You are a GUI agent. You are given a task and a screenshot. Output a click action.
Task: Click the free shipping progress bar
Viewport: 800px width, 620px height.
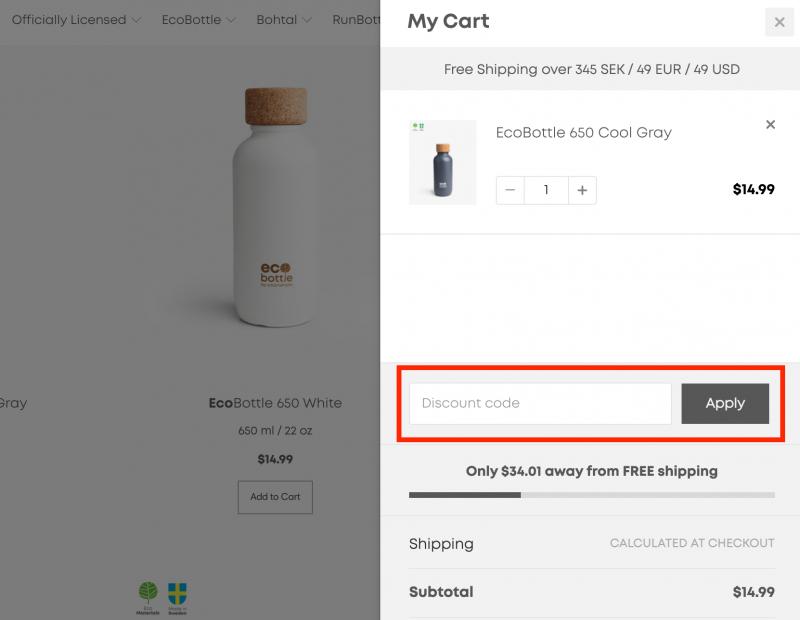[592, 495]
